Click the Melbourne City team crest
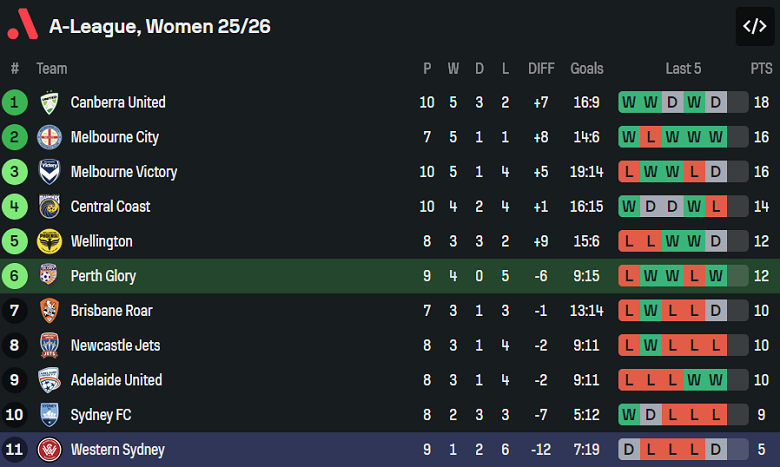780x467 pixels. coord(49,137)
